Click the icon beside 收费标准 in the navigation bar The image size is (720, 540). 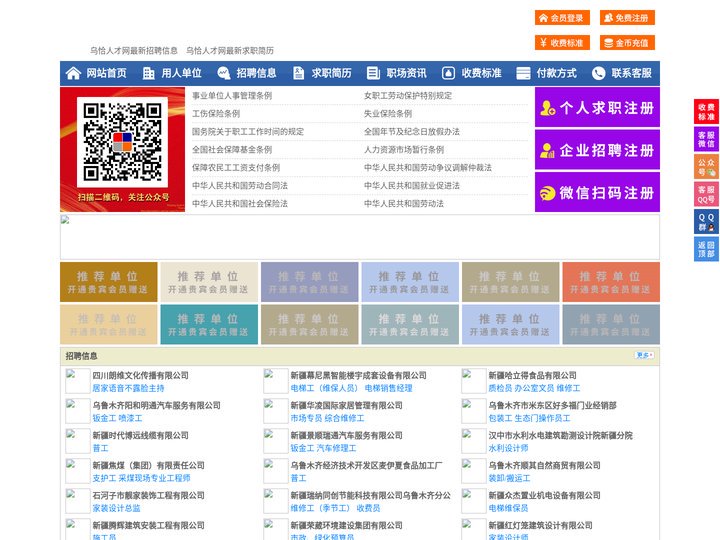448,73
